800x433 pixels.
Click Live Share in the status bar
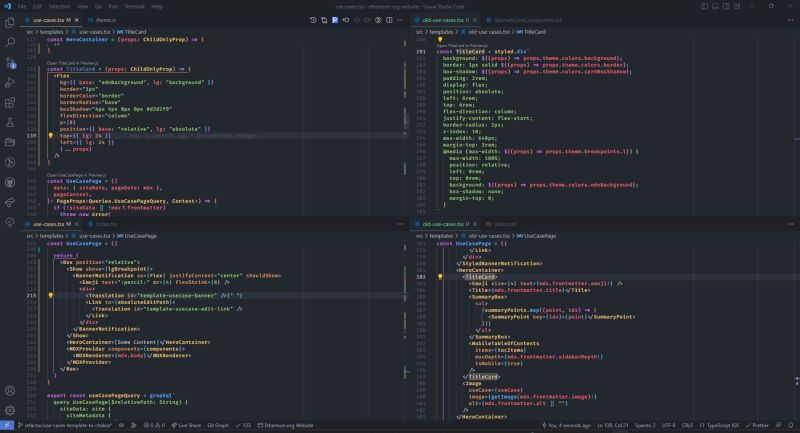coord(187,425)
